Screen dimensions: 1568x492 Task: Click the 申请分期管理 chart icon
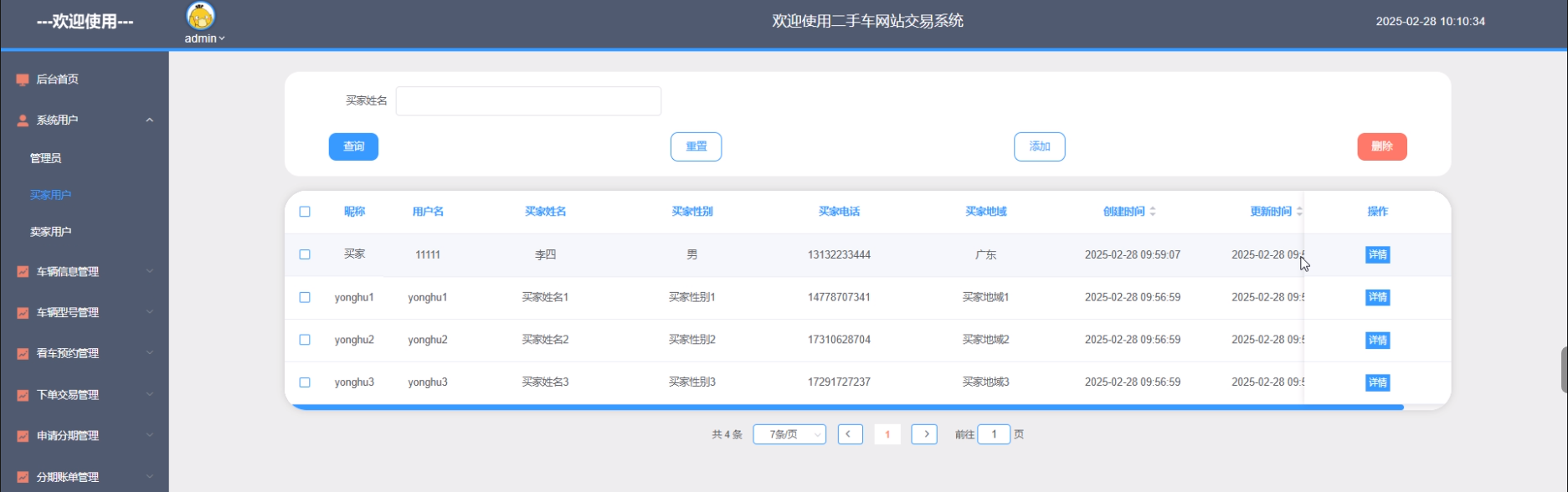[23, 436]
